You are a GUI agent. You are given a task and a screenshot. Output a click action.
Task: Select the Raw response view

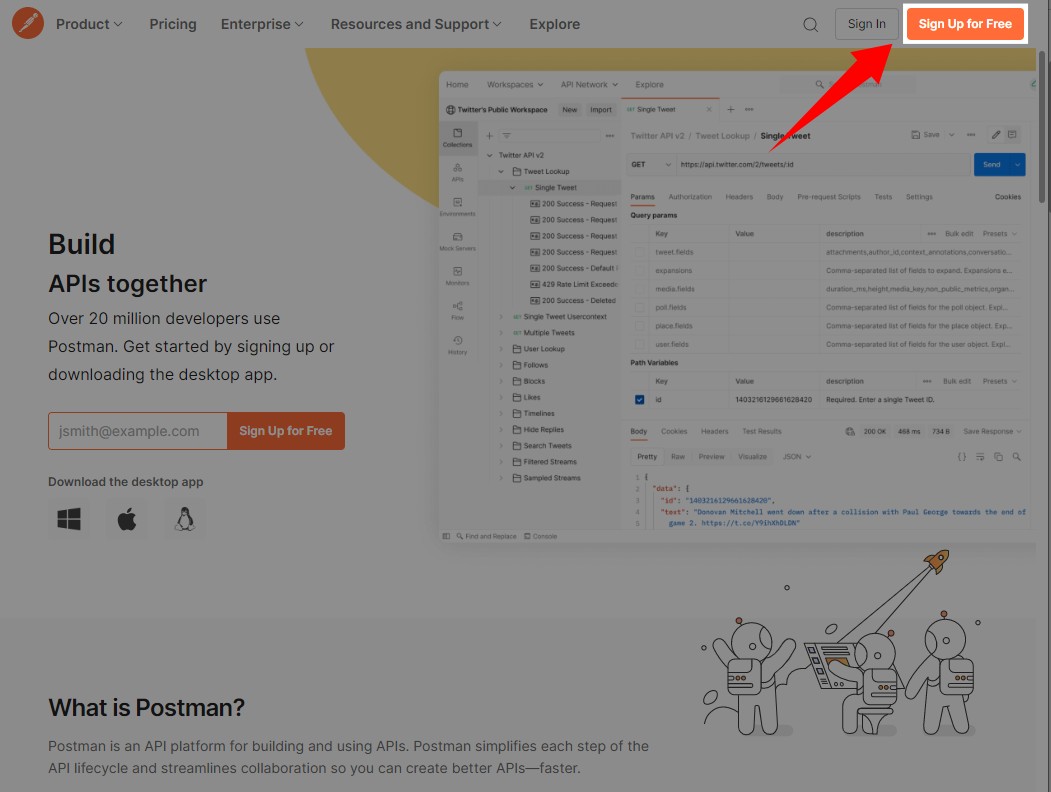(678, 457)
